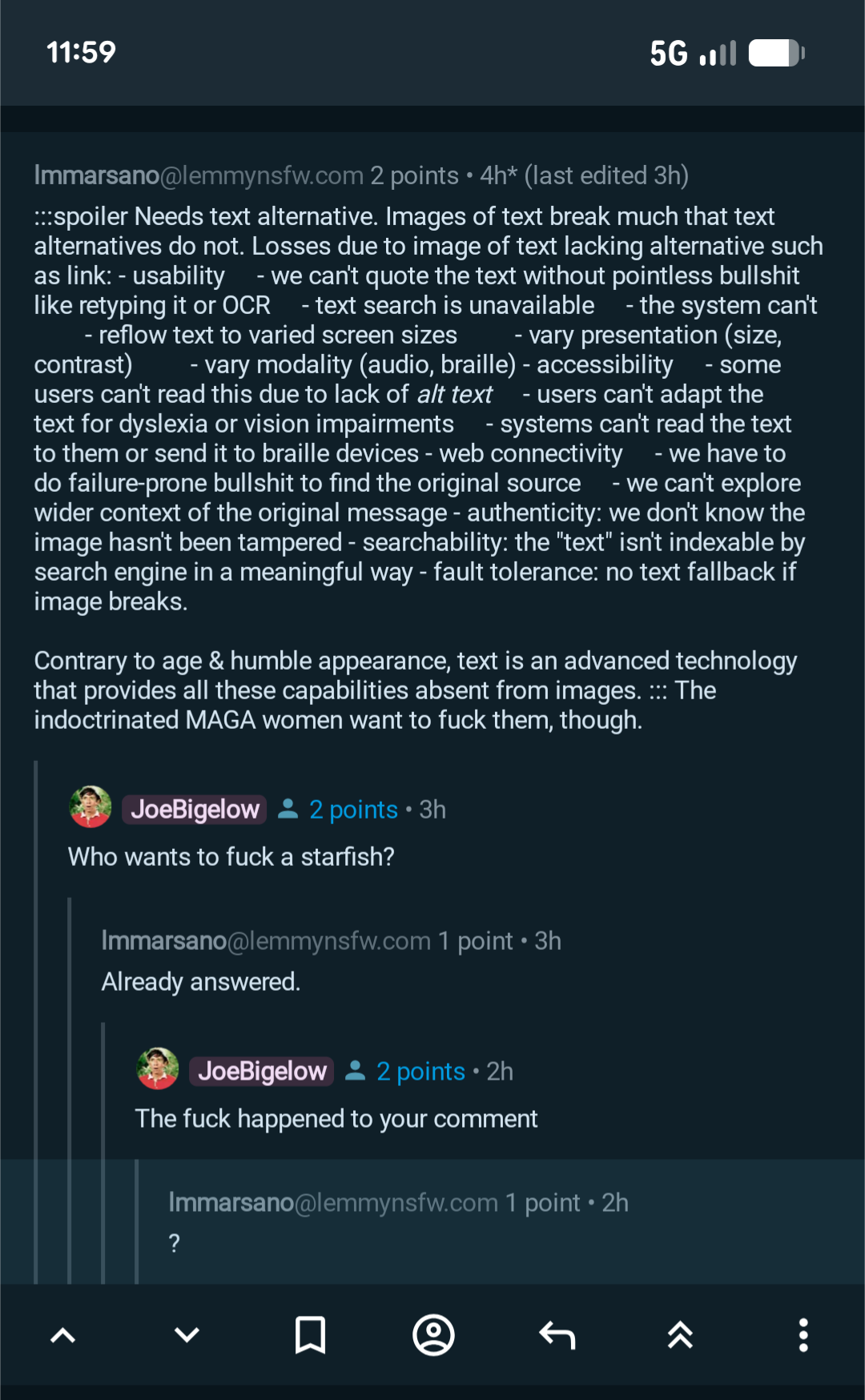
Task: Open the account profile circle icon
Action: [433, 1335]
